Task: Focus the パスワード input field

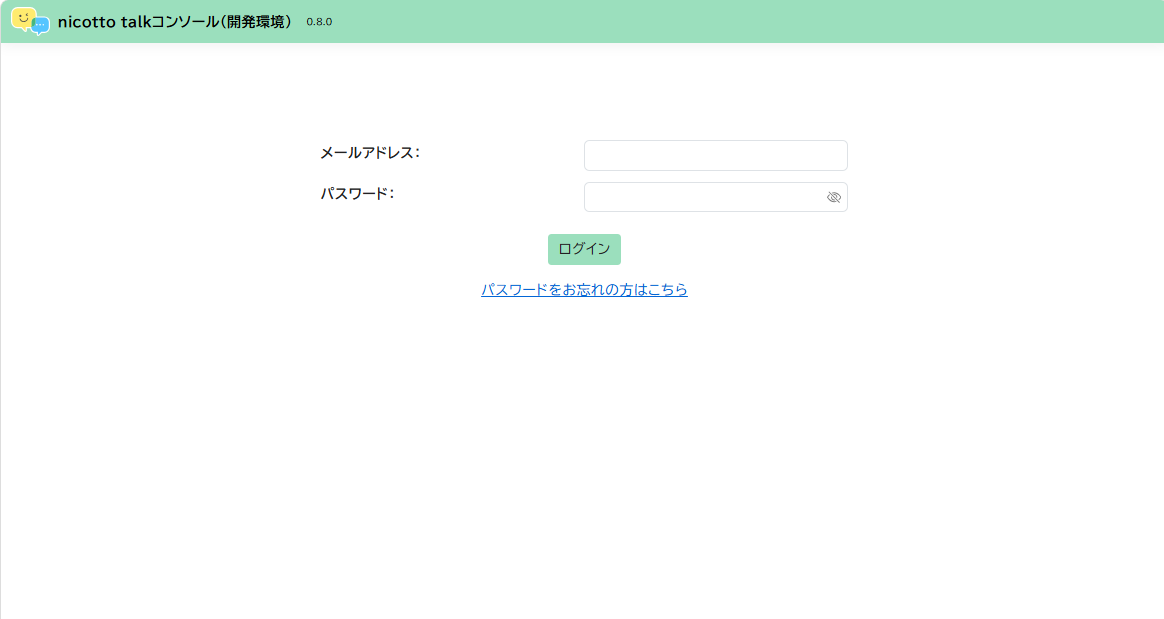Action: [x=716, y=197]
